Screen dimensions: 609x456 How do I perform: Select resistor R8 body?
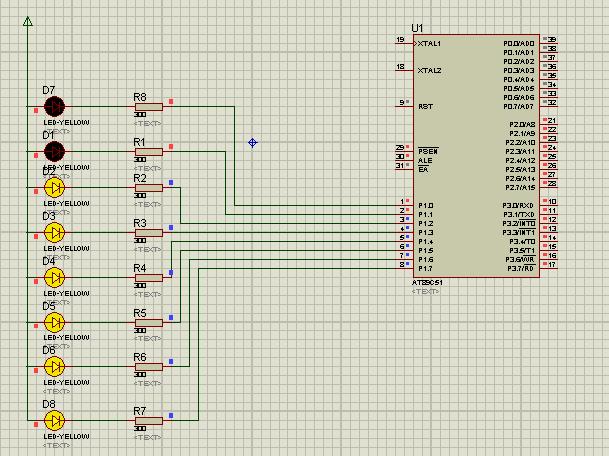click(149, 107)
